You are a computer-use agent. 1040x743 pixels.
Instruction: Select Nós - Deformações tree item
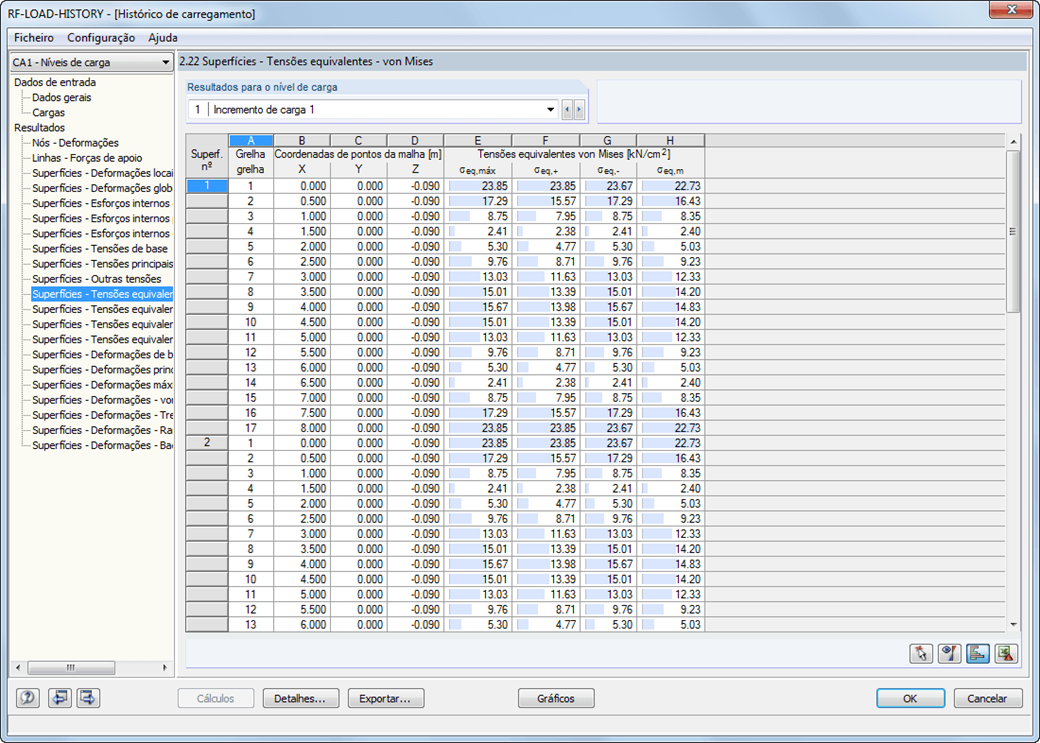click(75, 143)
